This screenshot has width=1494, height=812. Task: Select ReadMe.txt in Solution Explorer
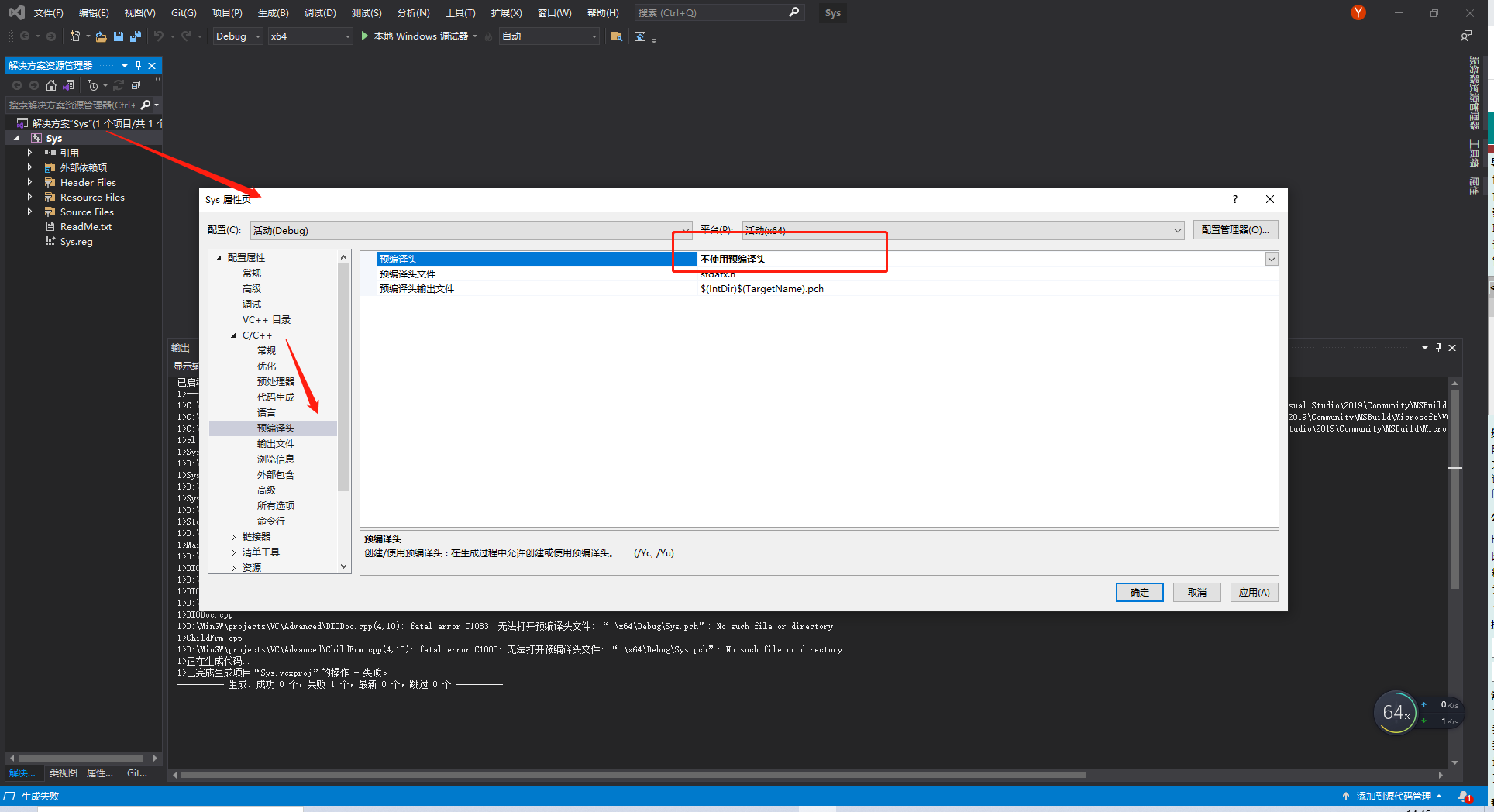coord(84,226)
